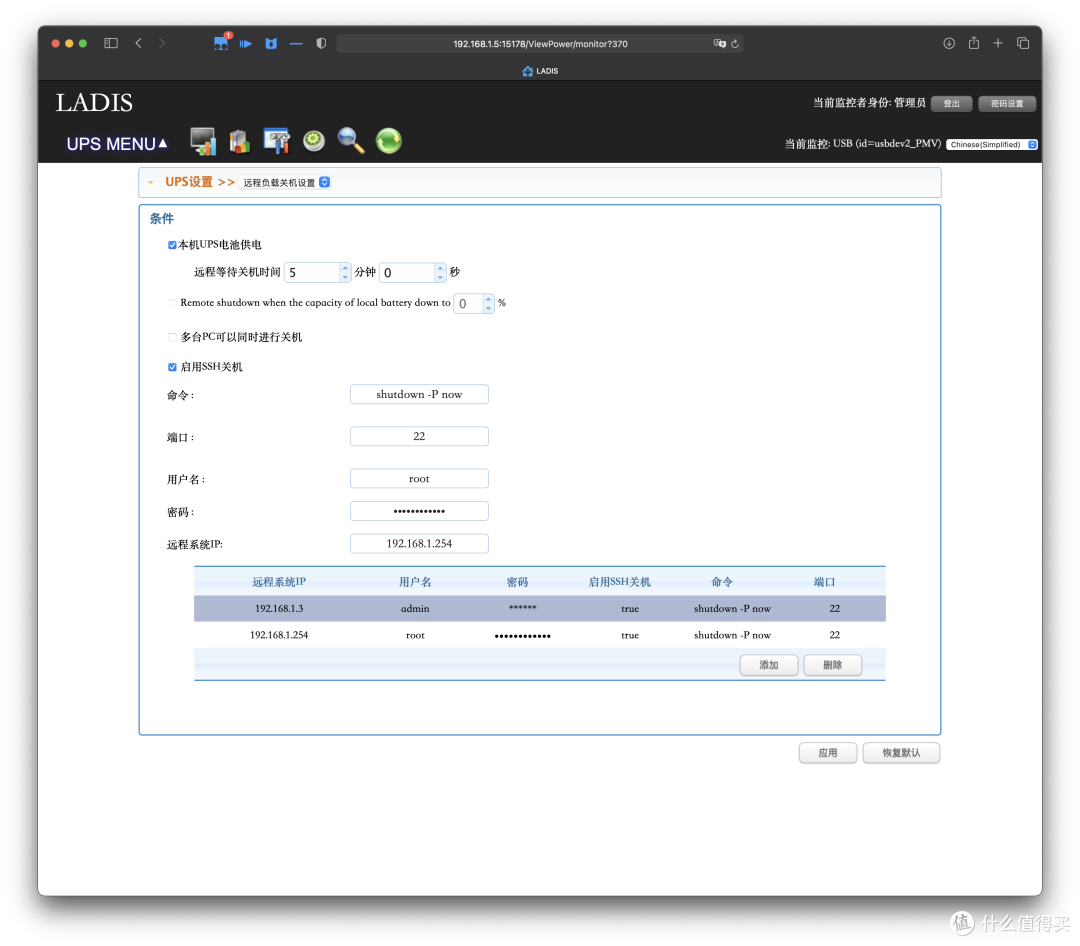Open the Safari share menu

click(974, 43)
